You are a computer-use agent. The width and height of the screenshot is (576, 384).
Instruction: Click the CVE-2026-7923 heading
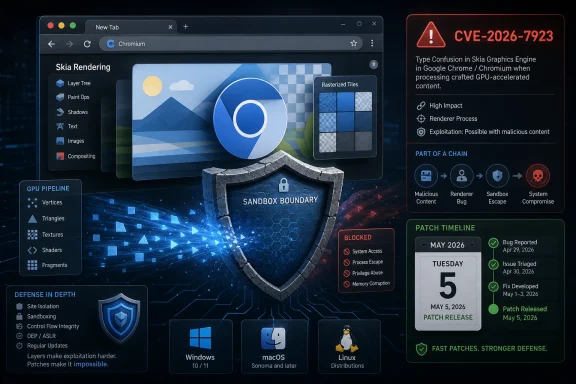pos(504,36)
